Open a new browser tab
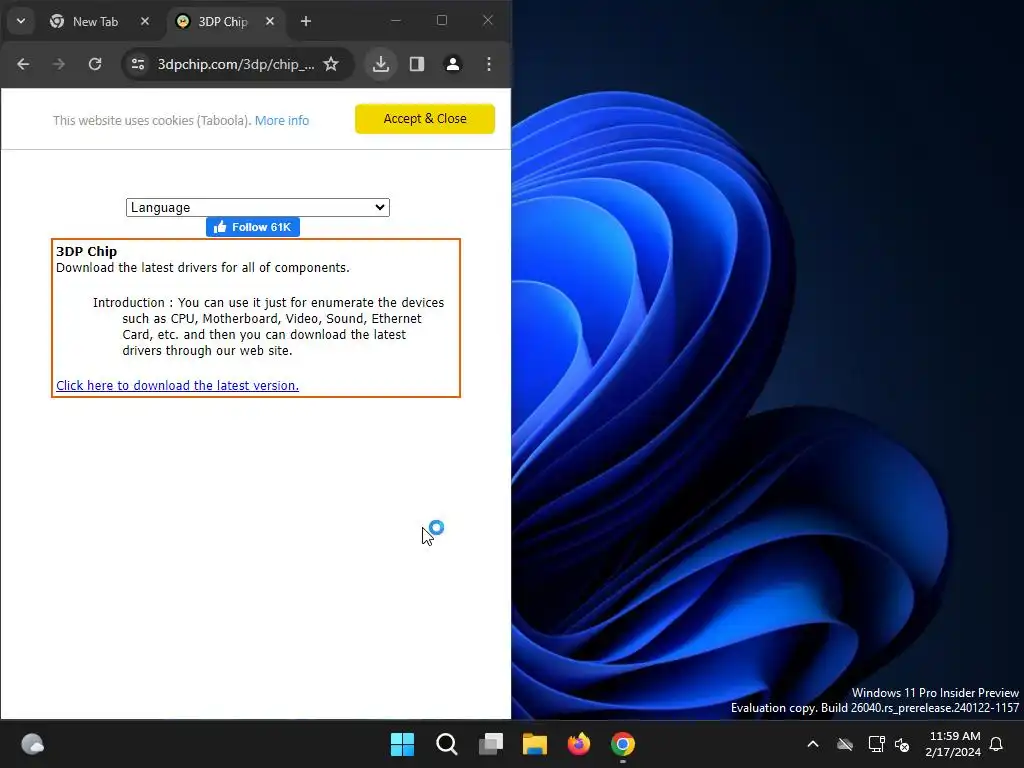Viewport: 1024px width, 768px height. point(306,22)
